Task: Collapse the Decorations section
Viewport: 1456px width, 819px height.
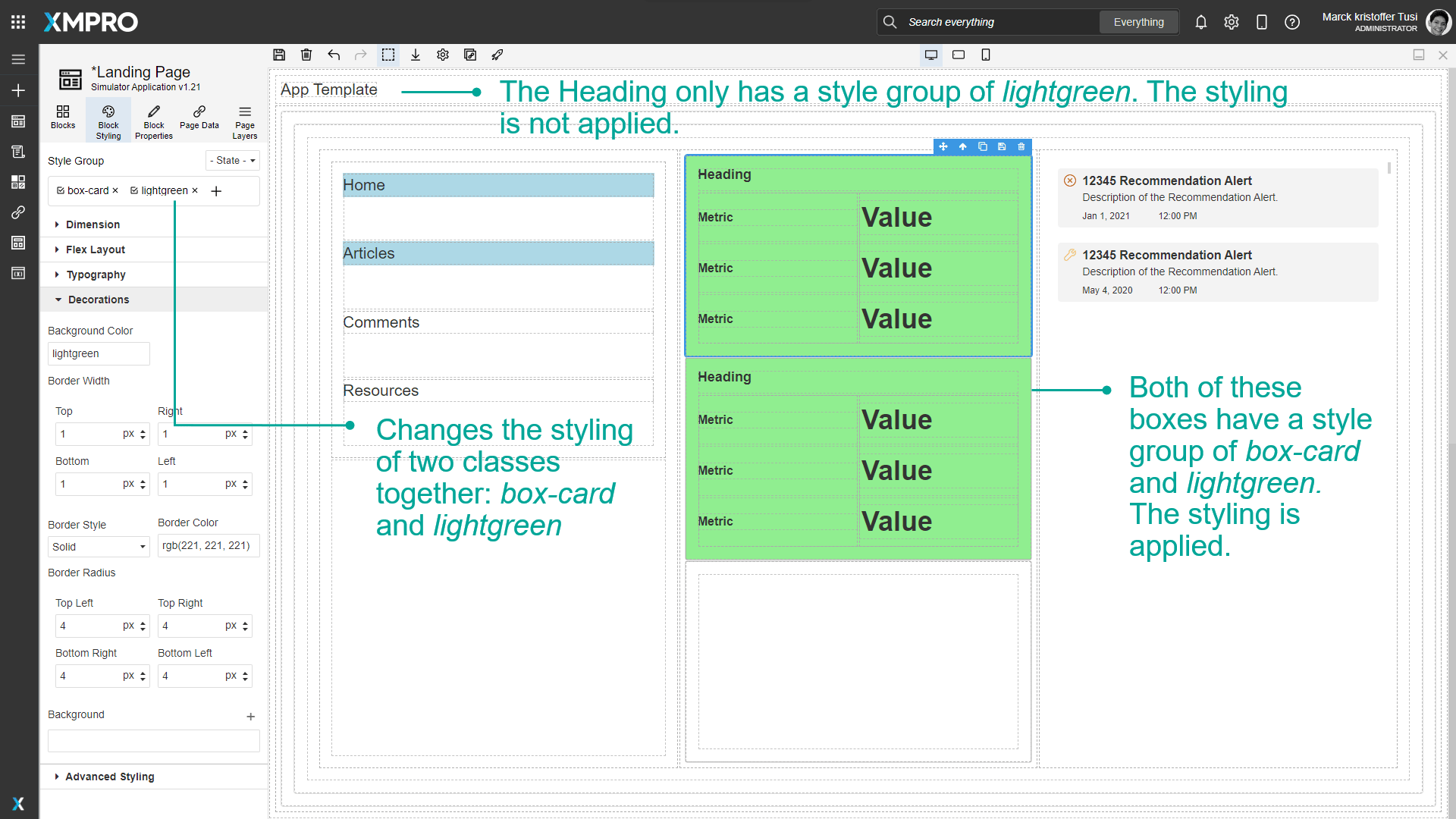Action: point(154,300)
